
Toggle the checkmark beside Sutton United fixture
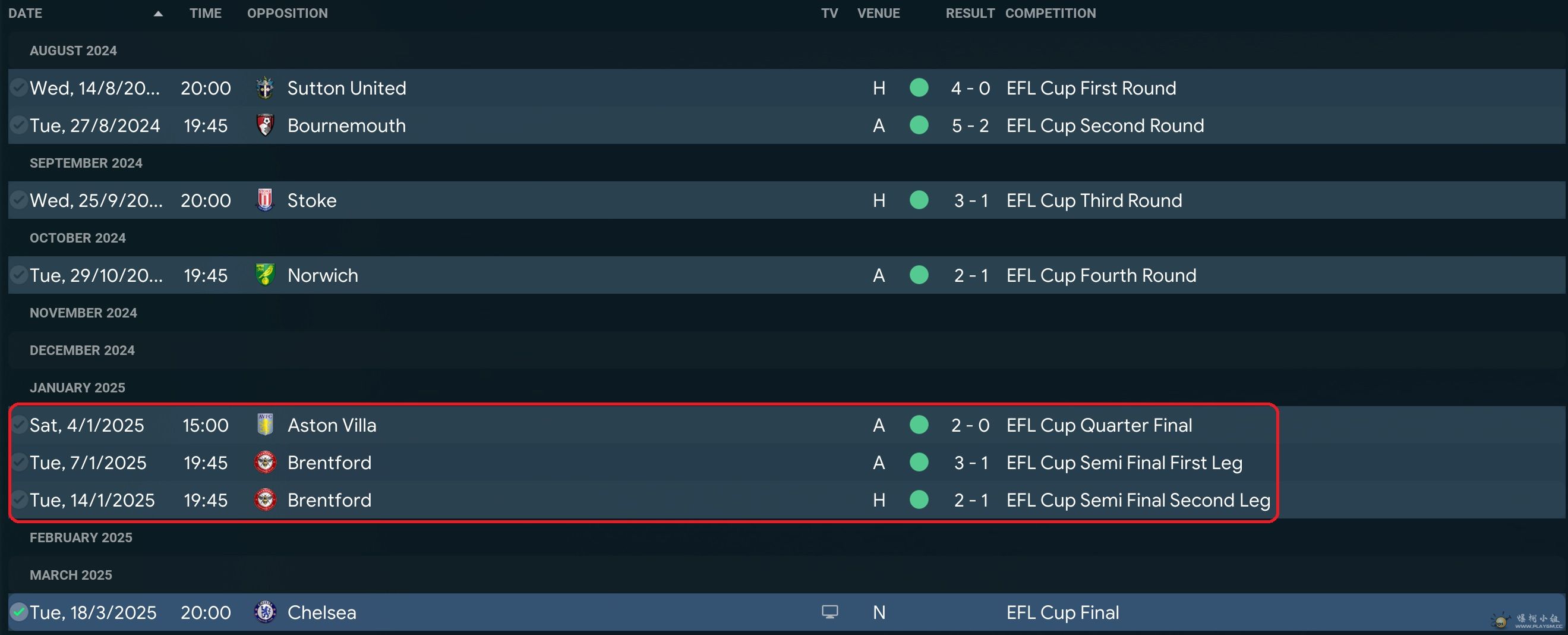[19, 88]
